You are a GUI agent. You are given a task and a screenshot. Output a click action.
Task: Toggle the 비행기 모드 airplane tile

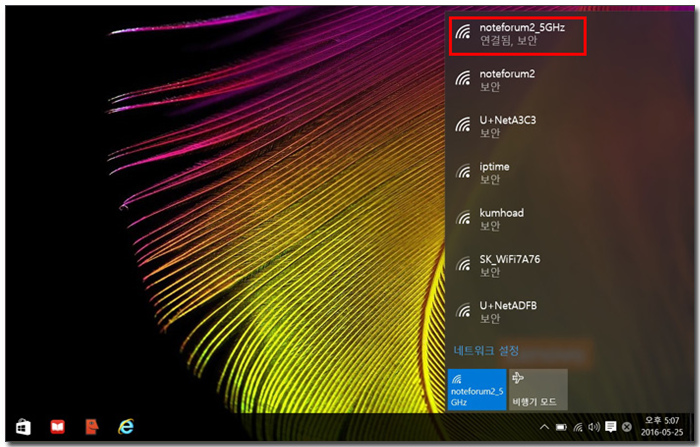(538, 389)
